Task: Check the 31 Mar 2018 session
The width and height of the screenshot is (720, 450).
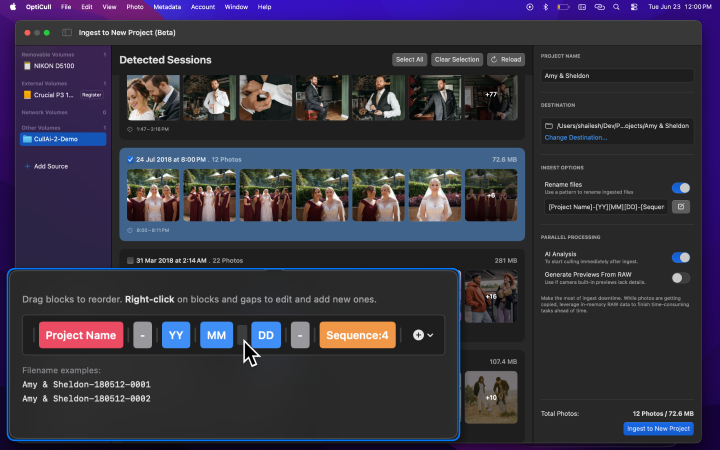Action: pyautogui.click(x=130, y=261)
